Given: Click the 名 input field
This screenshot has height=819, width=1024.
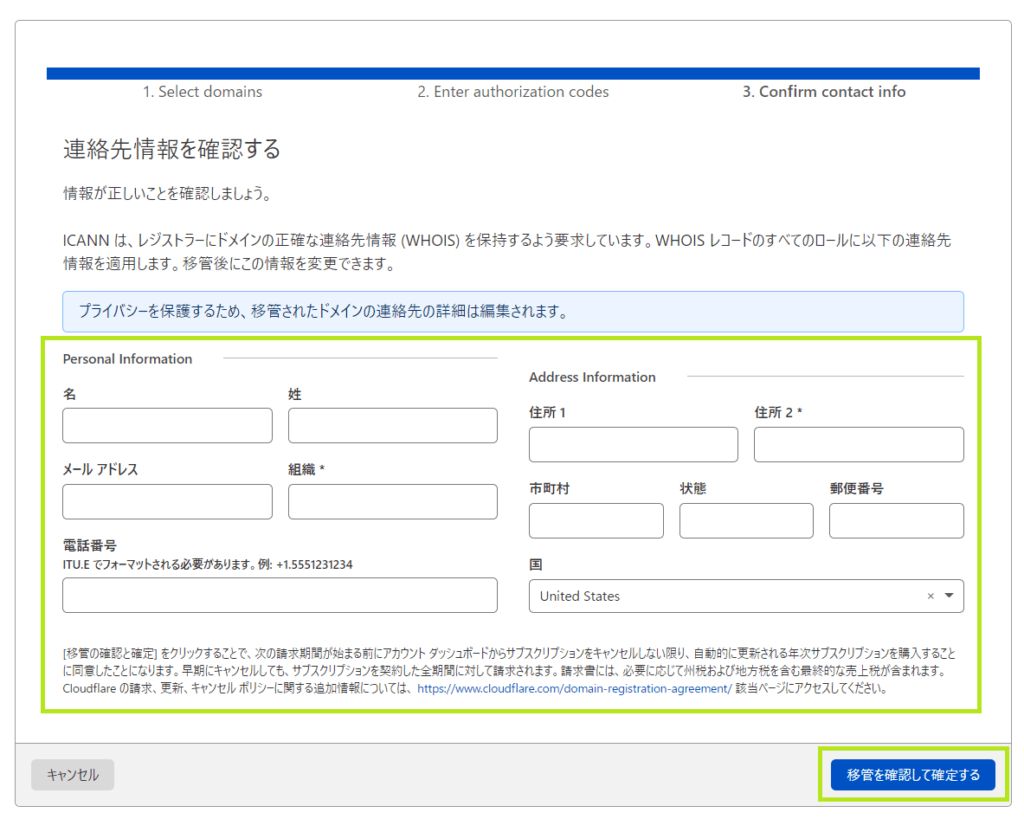Looking at the screenshot, I should pos(167,425).
